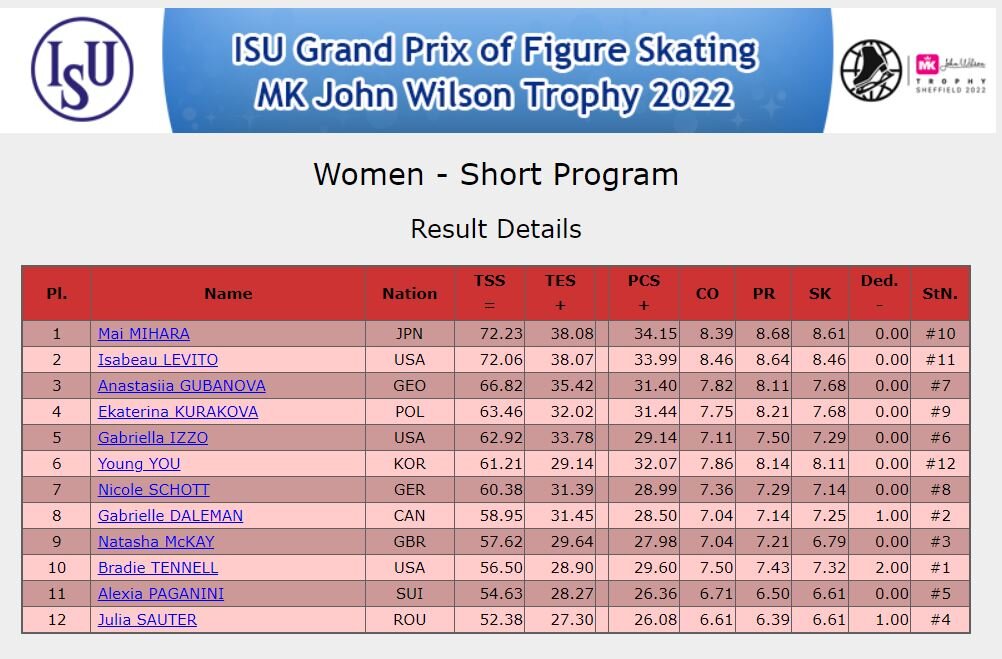Open Bradie TENNELL's skater details

click(x=158, y=568)
